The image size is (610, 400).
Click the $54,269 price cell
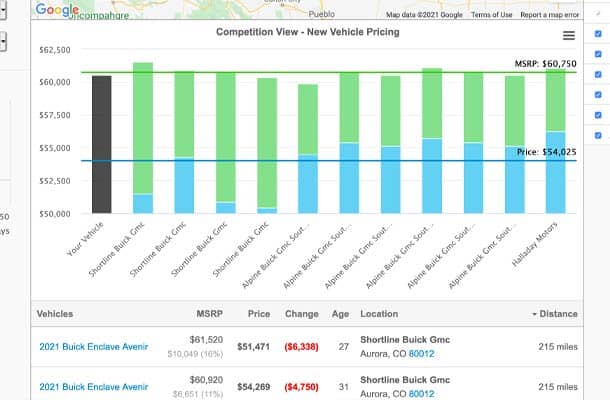coord(253,387)
